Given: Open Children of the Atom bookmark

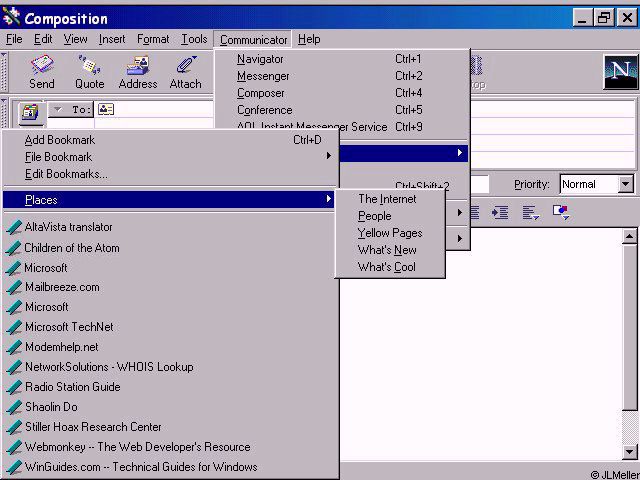Looking at the screenshot, I should [x=171, y=248].
